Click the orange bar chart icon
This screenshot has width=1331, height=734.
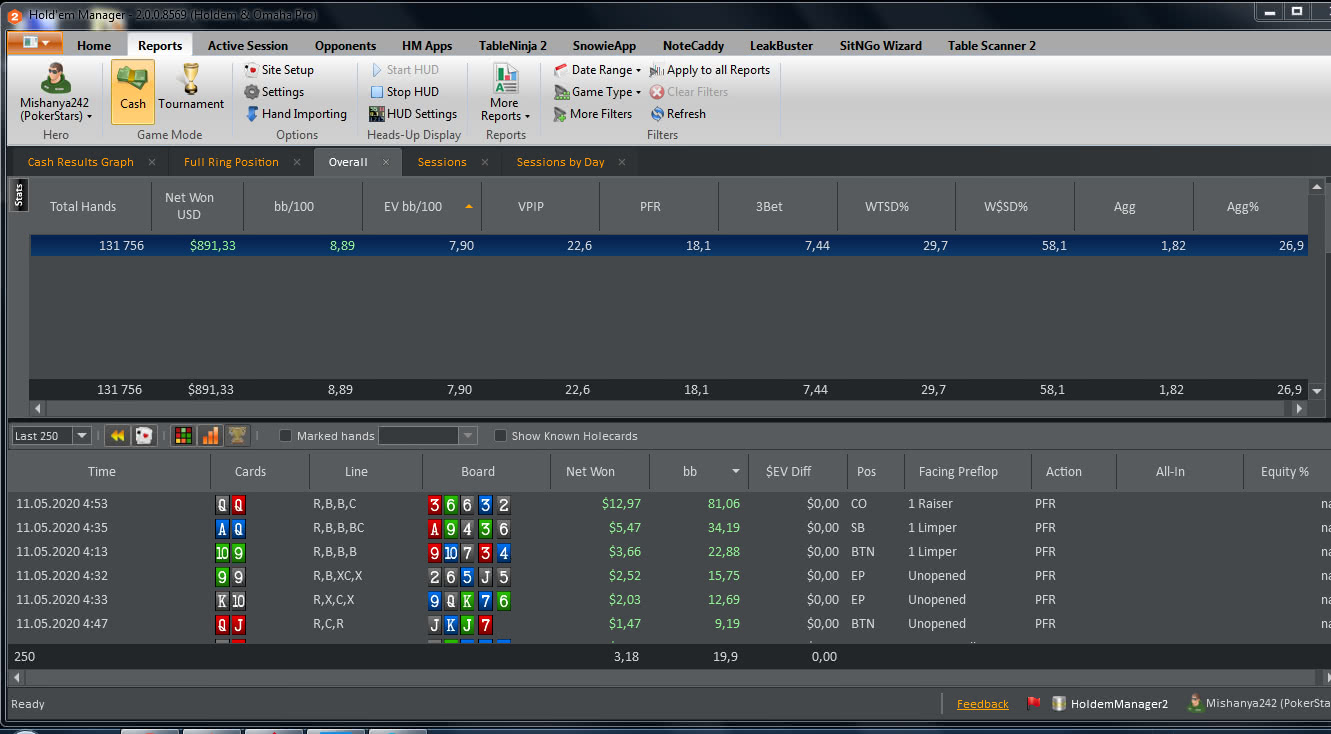tap(210, 436)
